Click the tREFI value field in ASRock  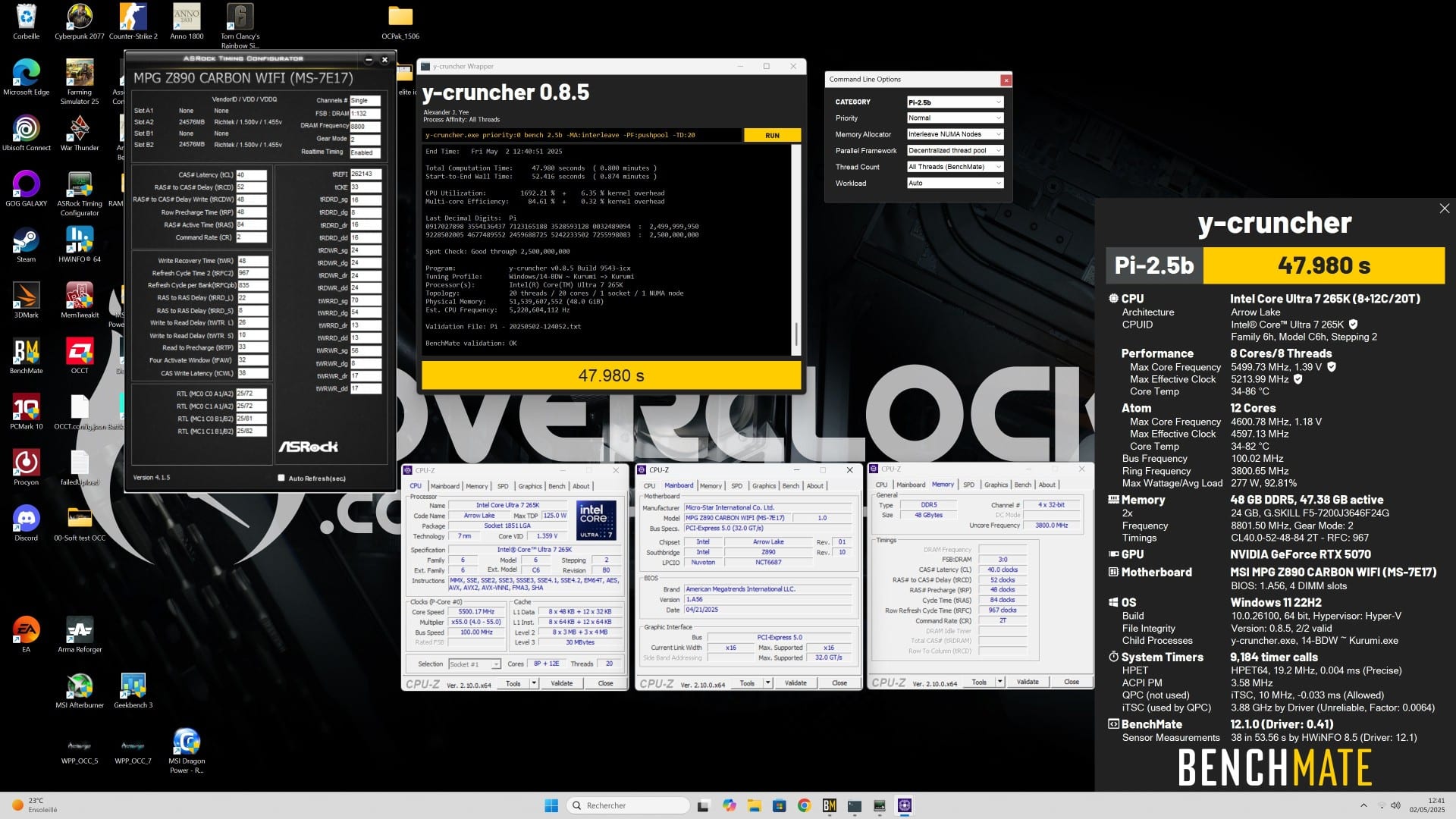coord(366,174)
